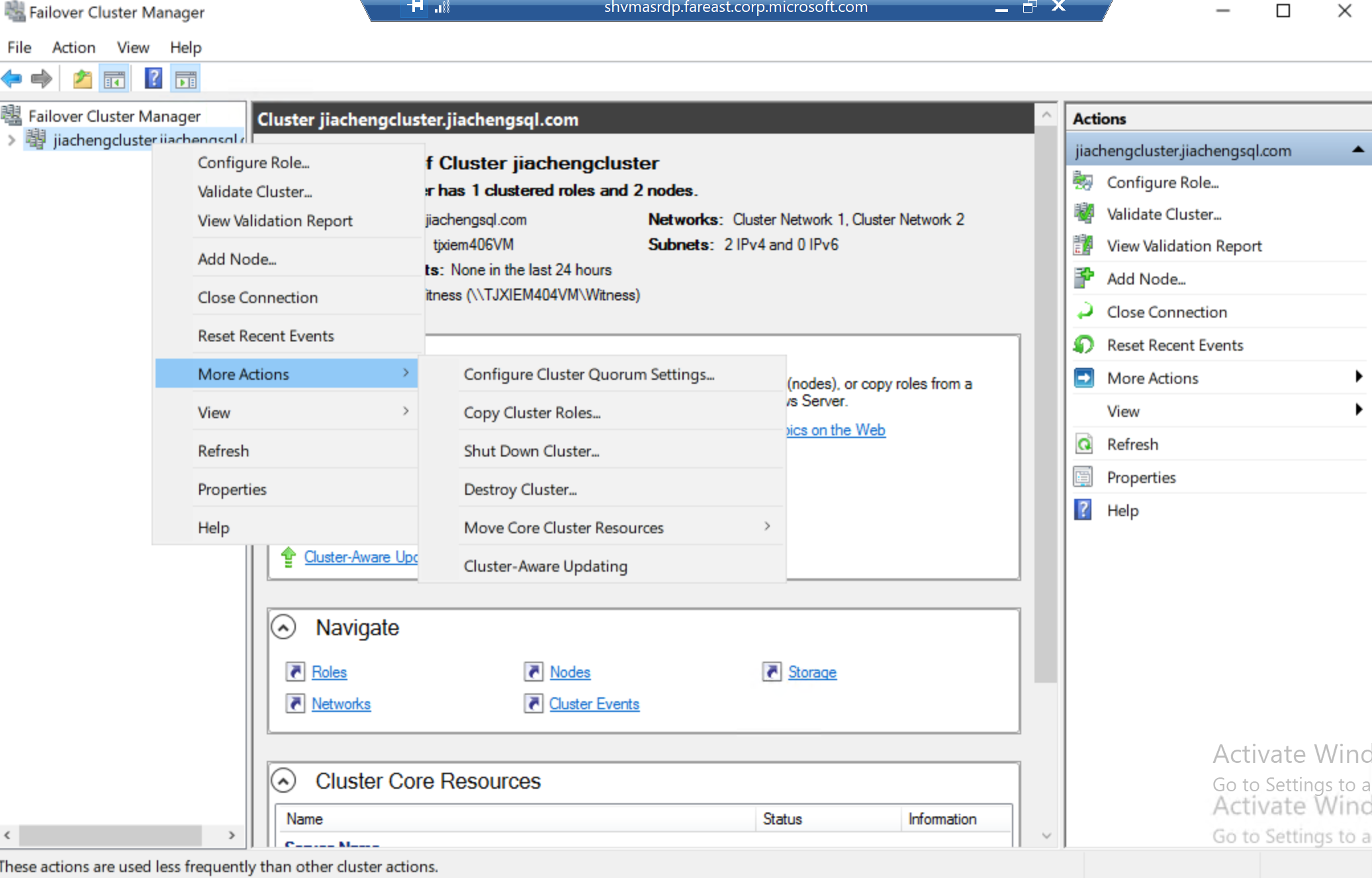Click the tree pane horizontal scrollbar

(110, 835)
